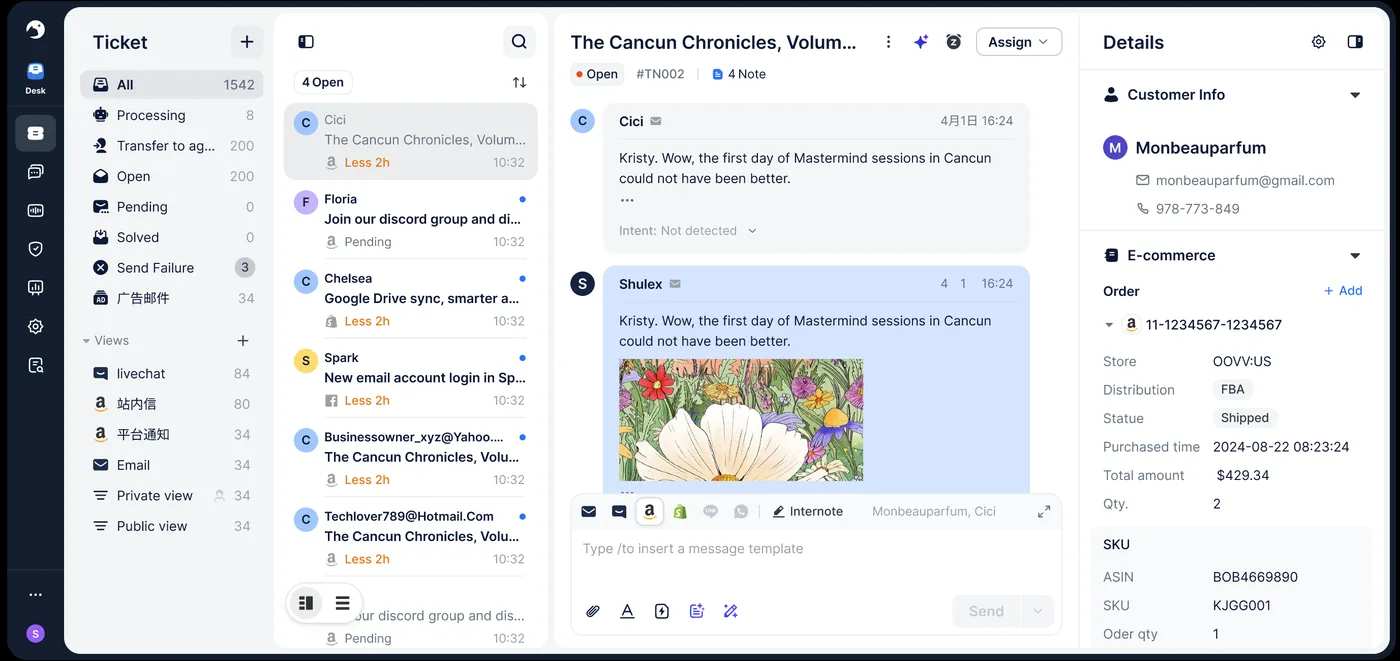Click the message template input field
Viewport: 1400px width, 661px height.
pyautogui.click(x=815, y=549)
